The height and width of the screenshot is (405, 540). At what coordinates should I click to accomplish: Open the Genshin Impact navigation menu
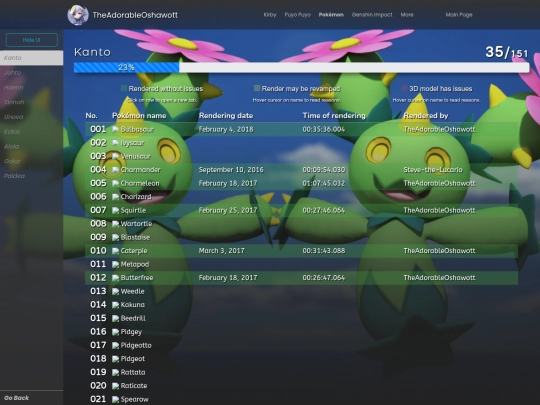pyautogui.click(x=372, y=15)
